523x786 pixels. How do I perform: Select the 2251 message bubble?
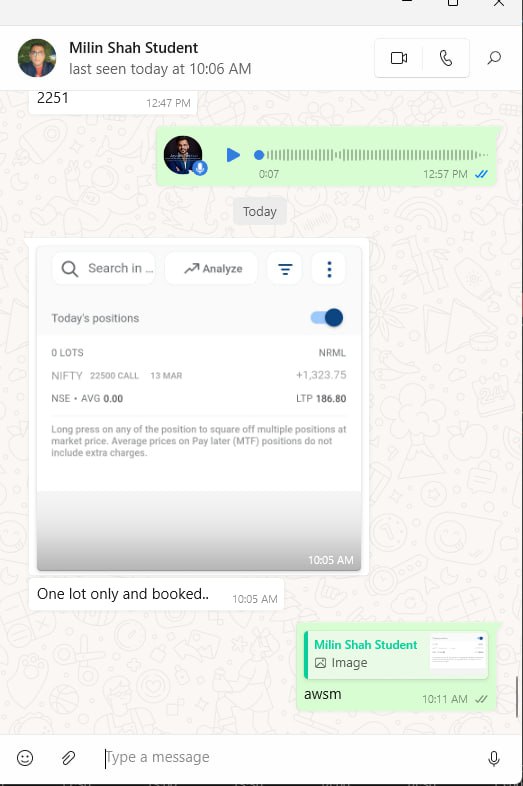click(113, 100)
